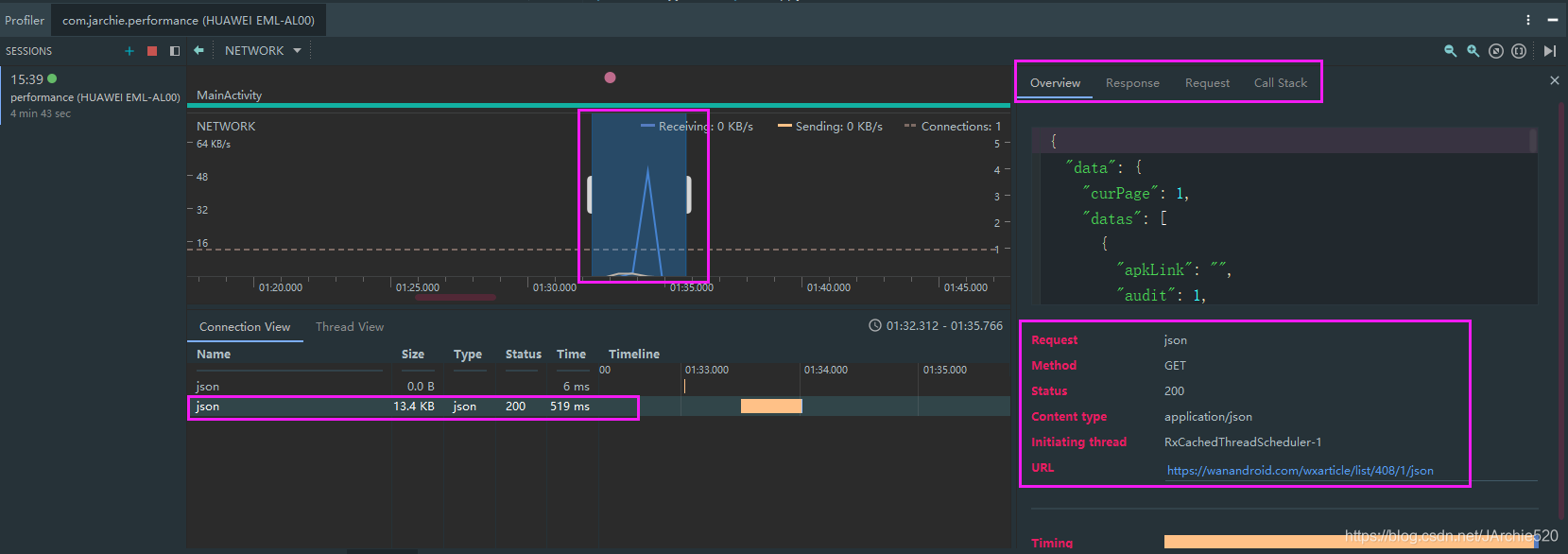Jump to the live timeline
Image resolution: width=1568 pixels, height=554 pixels.
click(x=1549, y=51)
